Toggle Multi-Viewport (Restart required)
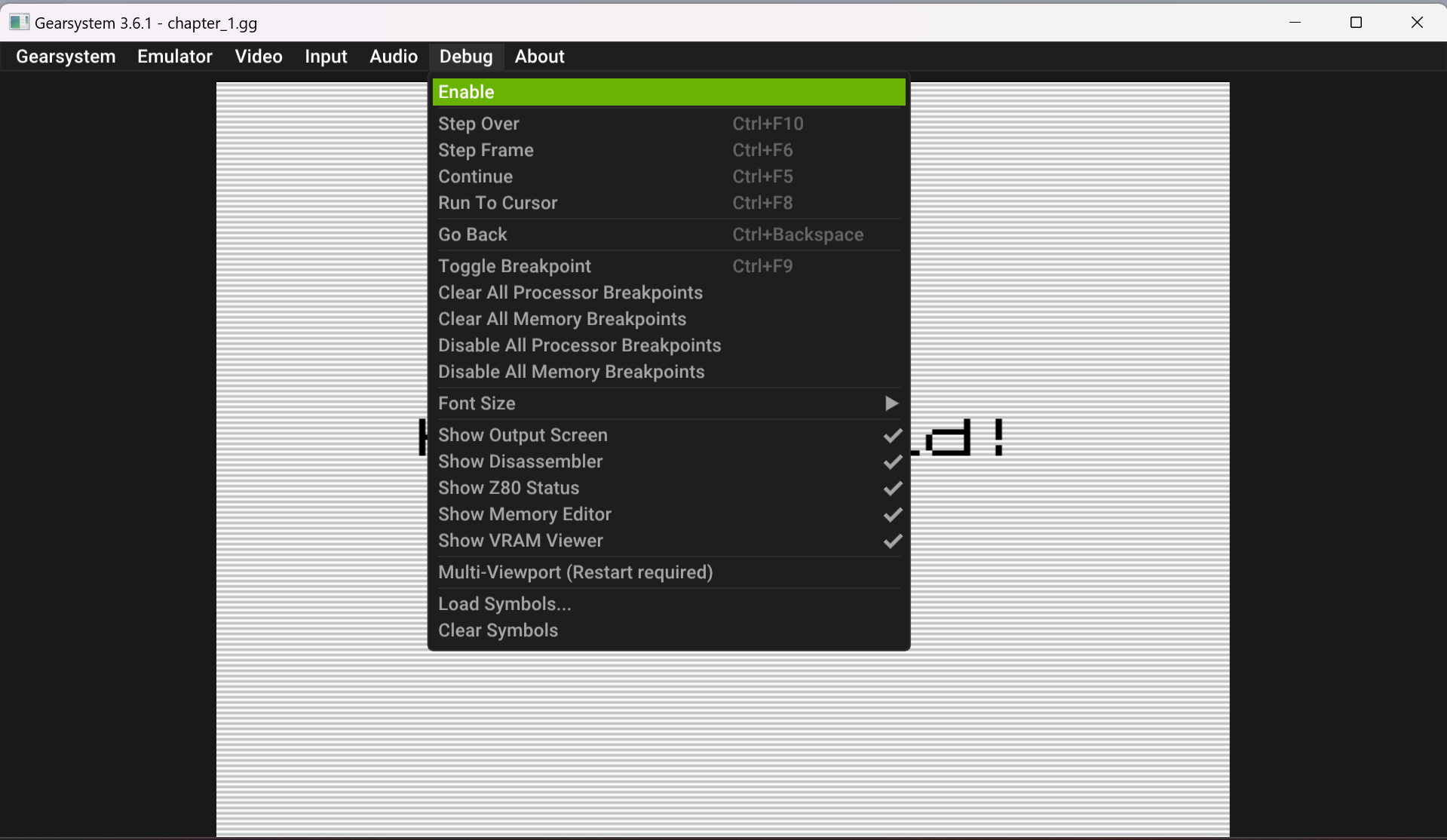Image resolution: width=1447 pixels, height=840 pixels. (x=669, y=572)
